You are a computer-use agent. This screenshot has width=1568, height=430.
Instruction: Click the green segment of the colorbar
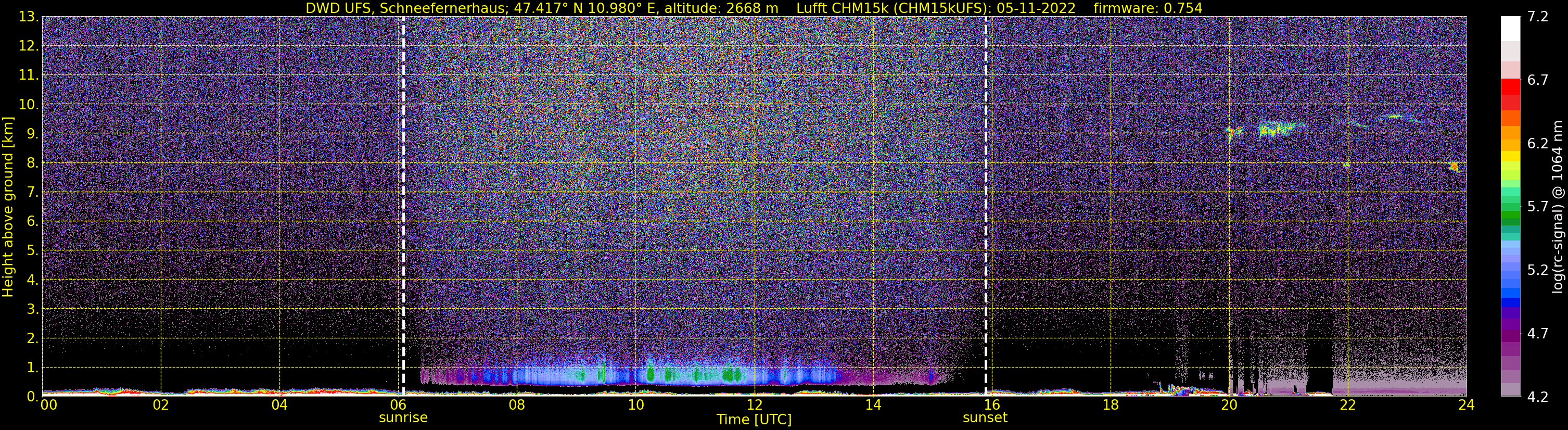1510,215
